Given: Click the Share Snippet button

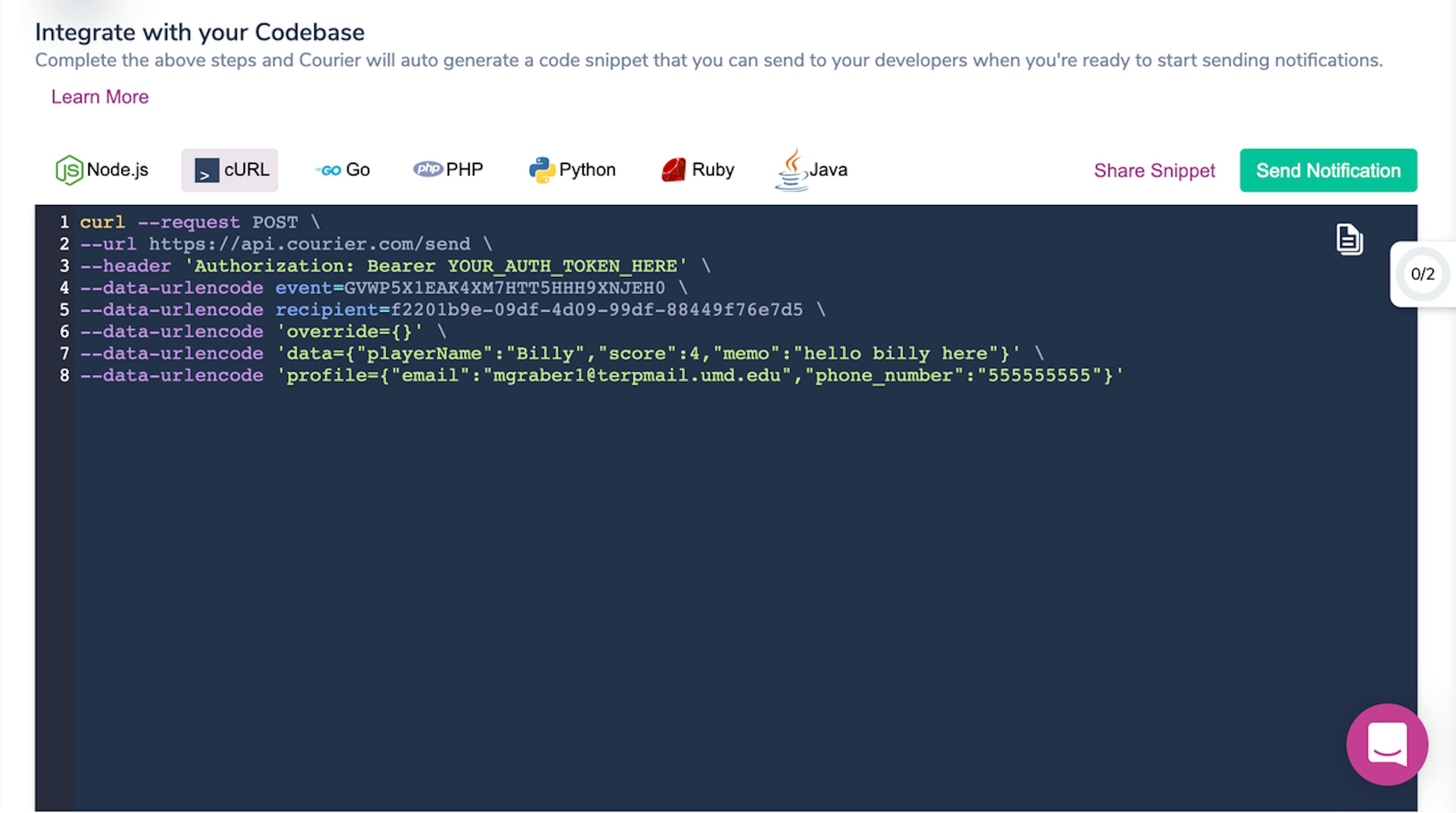Looking at the screenshot, I should pos(1154,170).
